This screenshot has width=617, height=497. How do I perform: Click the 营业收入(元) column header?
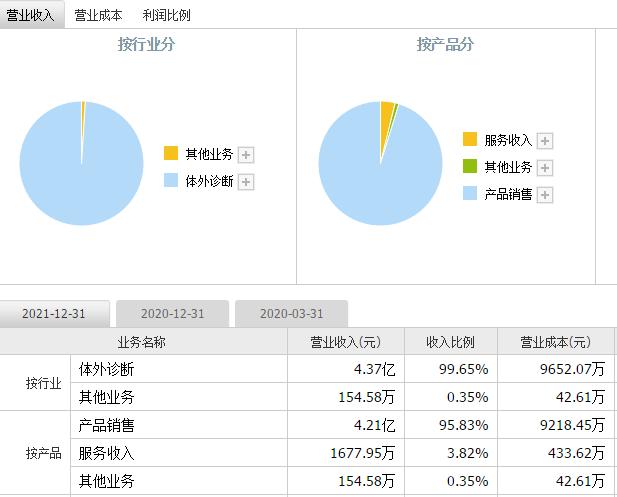[345, 342]
